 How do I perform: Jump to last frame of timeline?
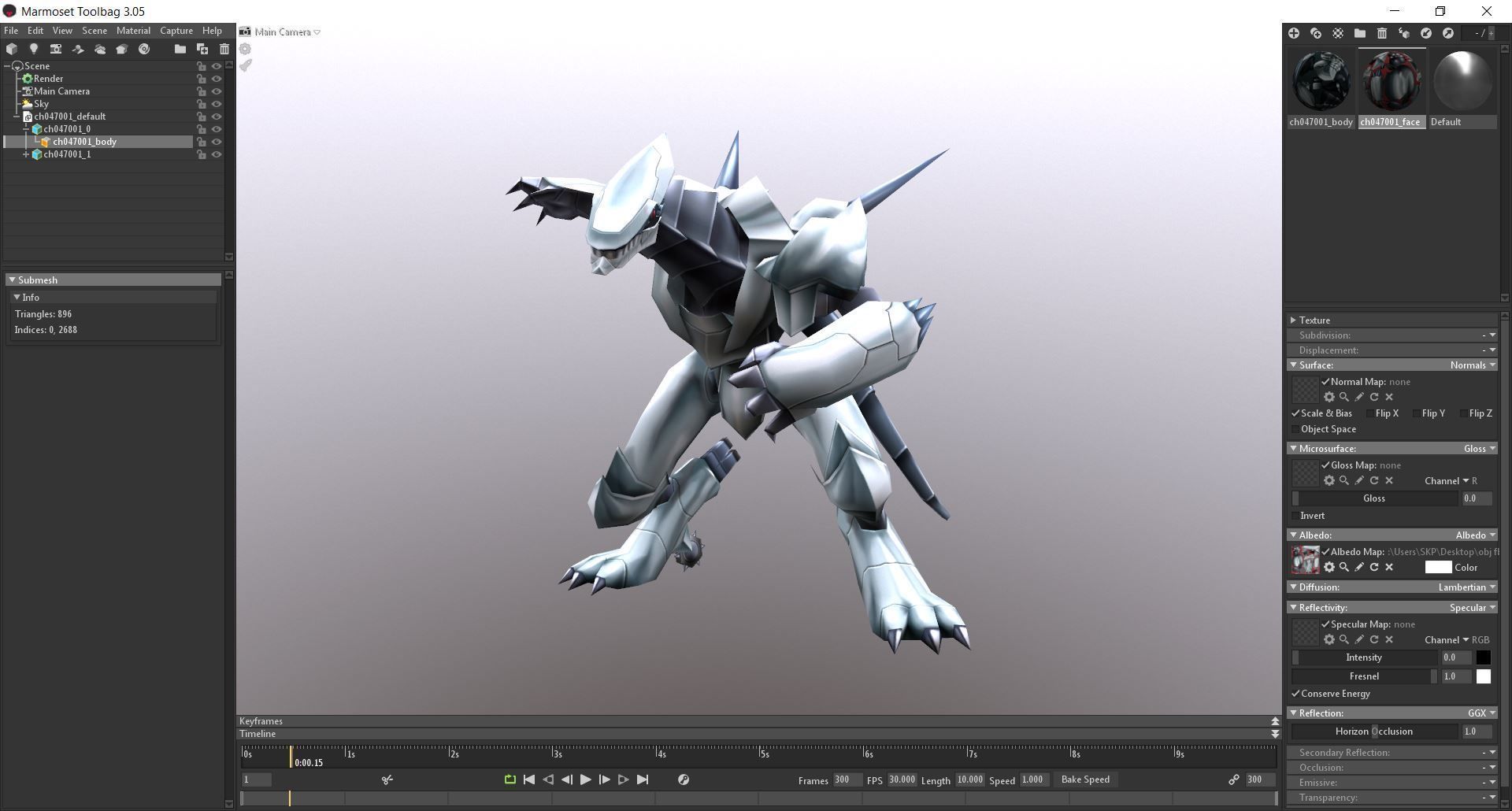click(x=643, y=780)
